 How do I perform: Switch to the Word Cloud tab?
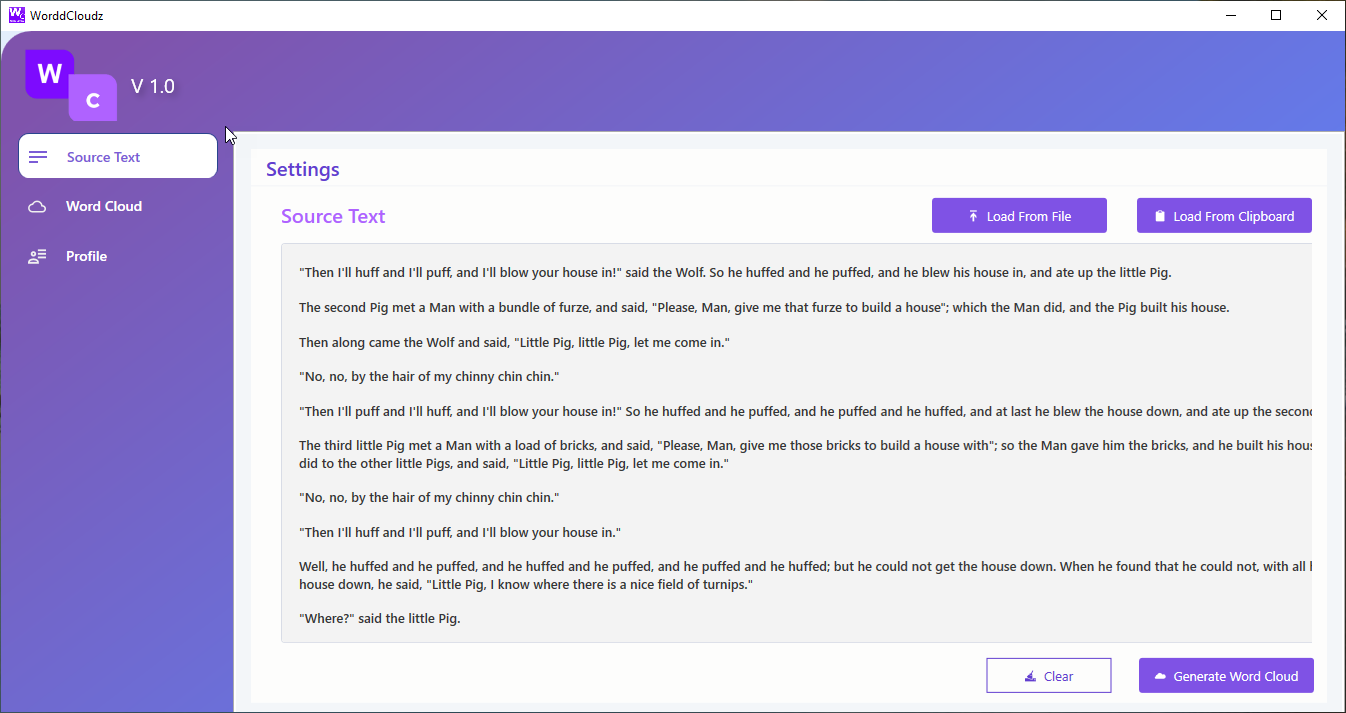click(104, 207)
